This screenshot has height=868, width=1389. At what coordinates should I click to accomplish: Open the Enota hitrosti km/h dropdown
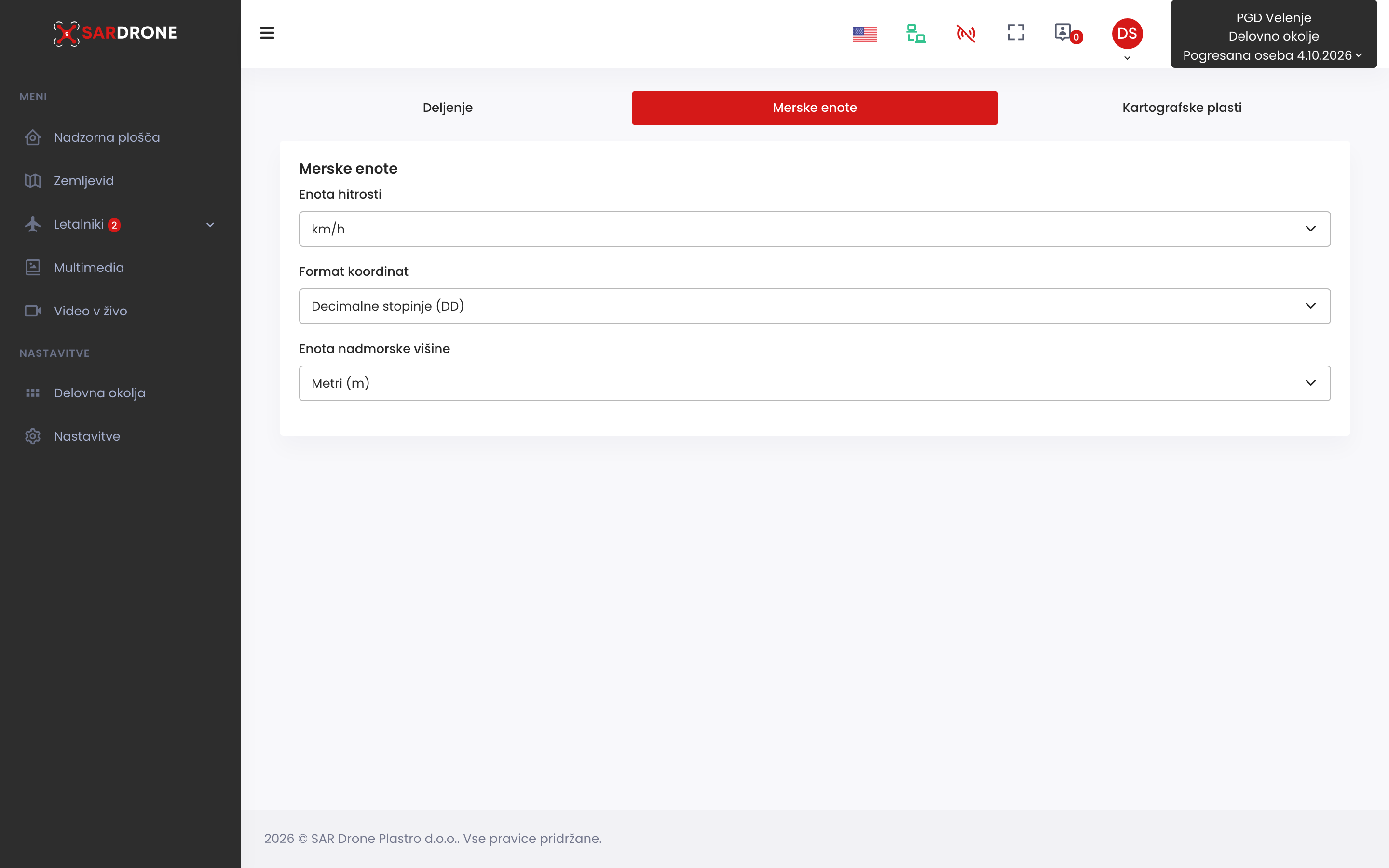pos(815,229)
